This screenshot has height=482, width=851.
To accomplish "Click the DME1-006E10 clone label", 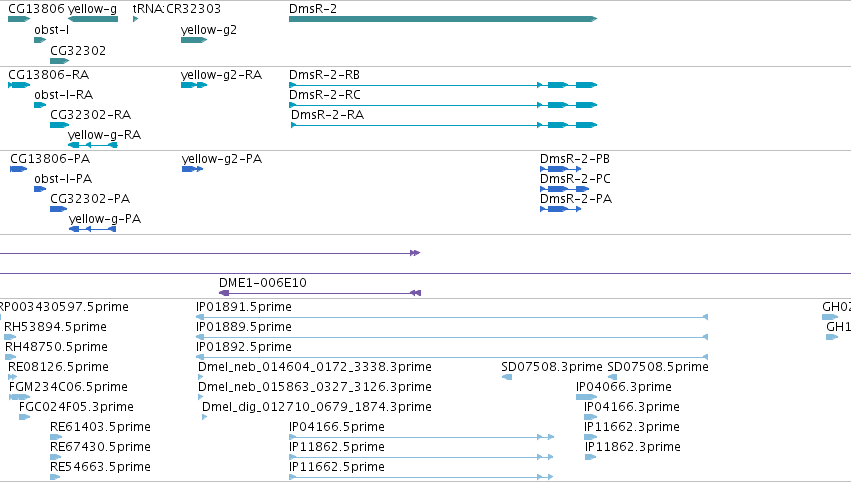I will (x=263, y=283).
